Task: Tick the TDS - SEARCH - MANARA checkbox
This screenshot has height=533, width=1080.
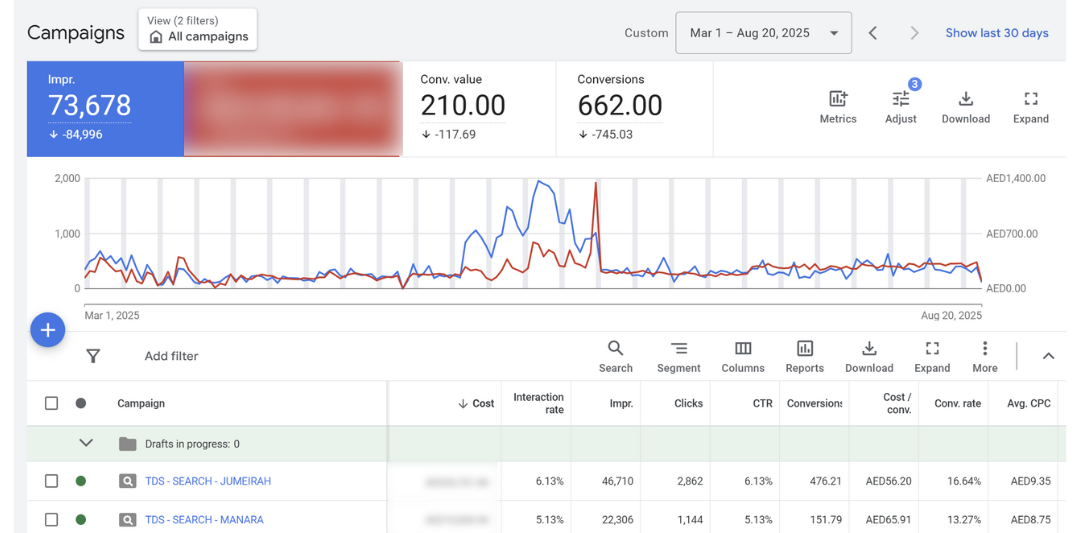Action: point(51,519)
